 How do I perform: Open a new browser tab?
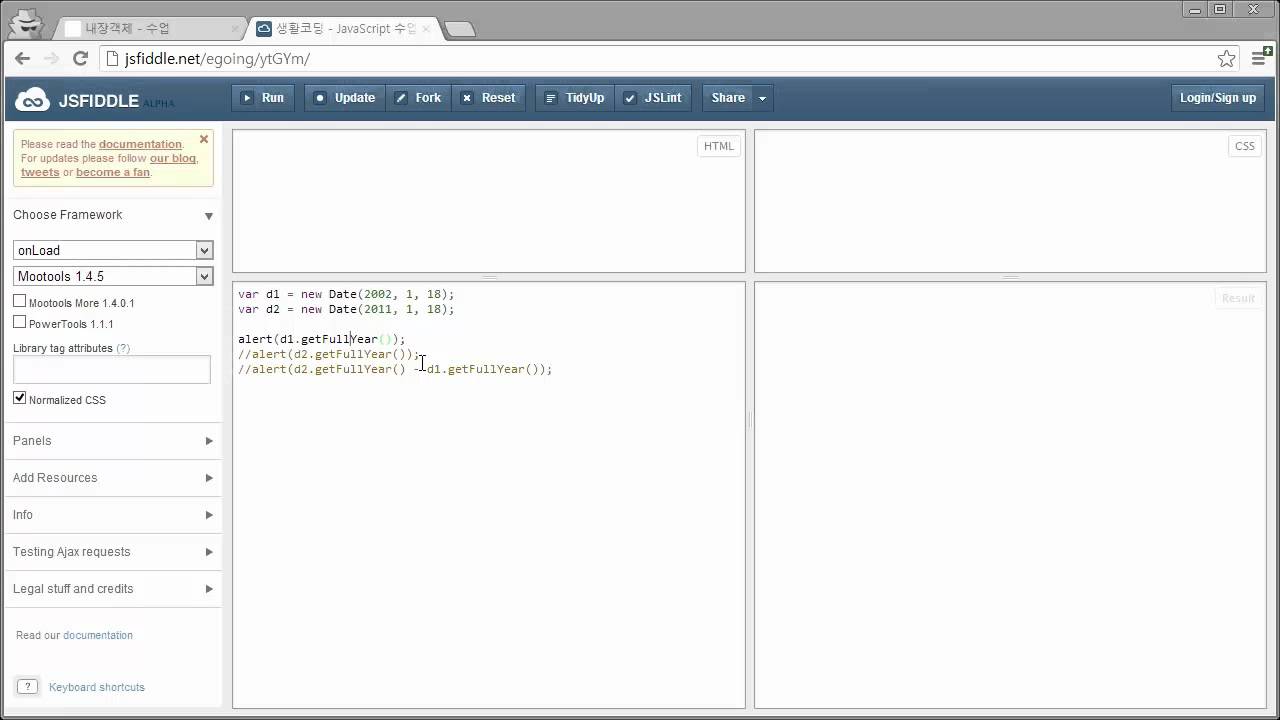459,29
